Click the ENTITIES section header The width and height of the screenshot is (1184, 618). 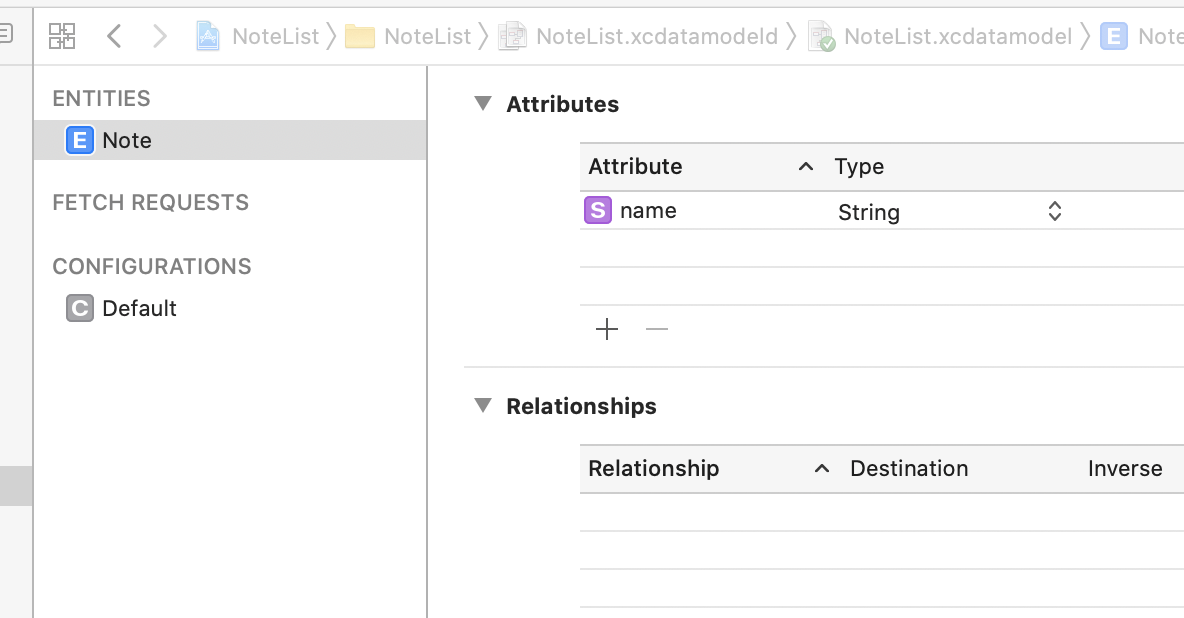pos(101,98)
